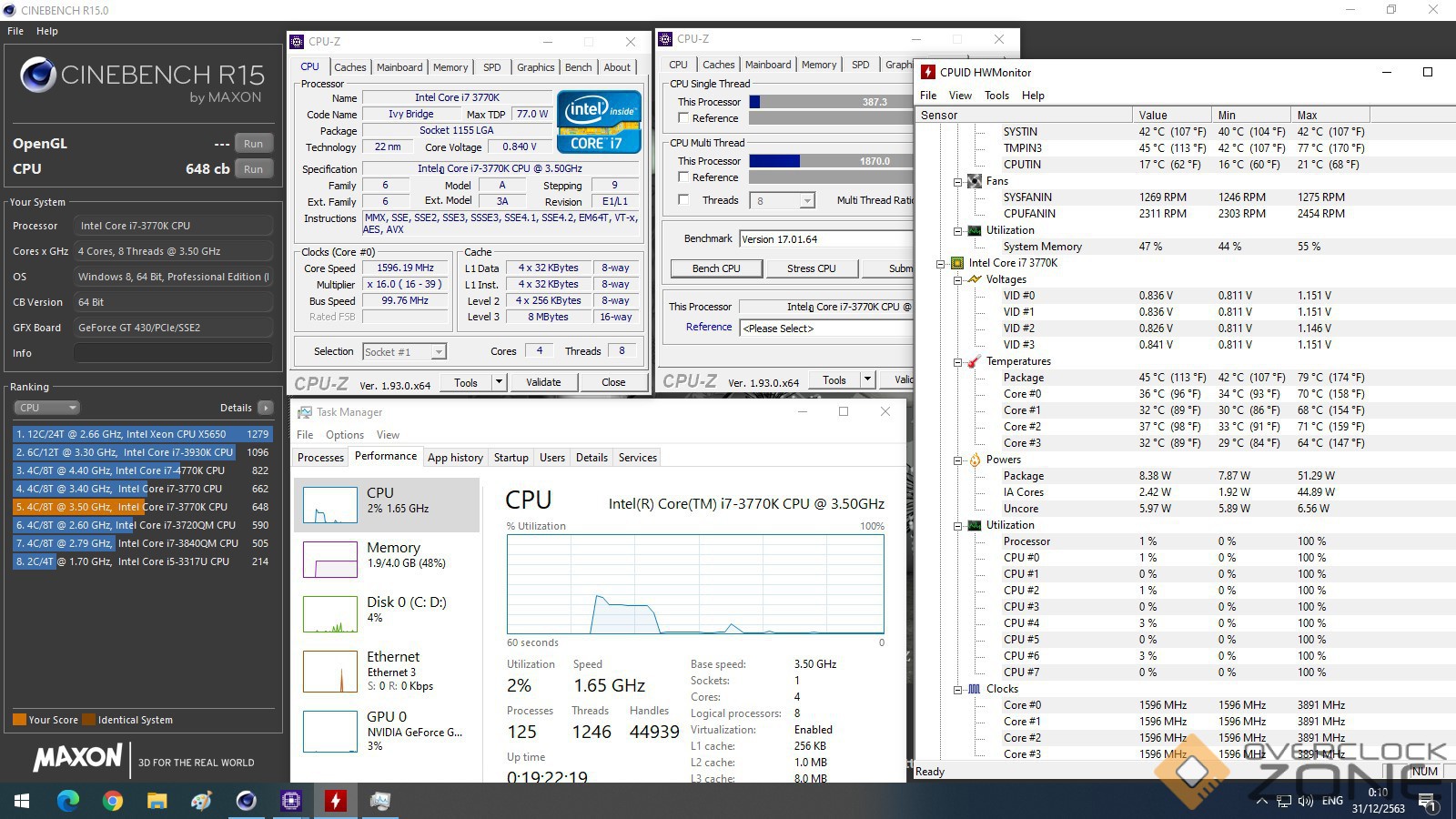Switch to Cinebench via its taskbar icon
The width and height of the screenshot is (1456, 819).
click(247, 801)
